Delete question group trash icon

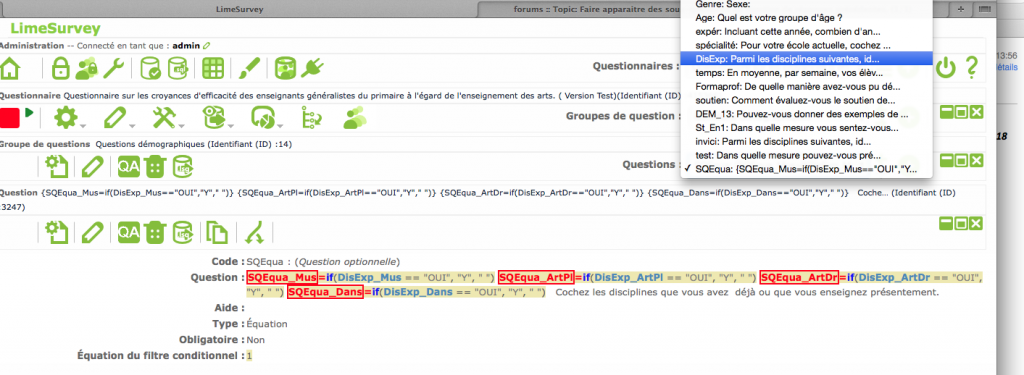point(154,168)
